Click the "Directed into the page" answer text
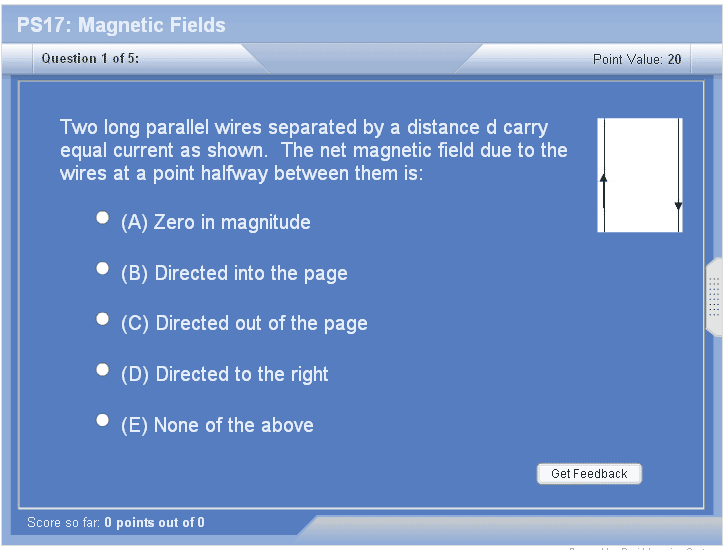This screenshot has width=724, height=550. tap(250, 273)
